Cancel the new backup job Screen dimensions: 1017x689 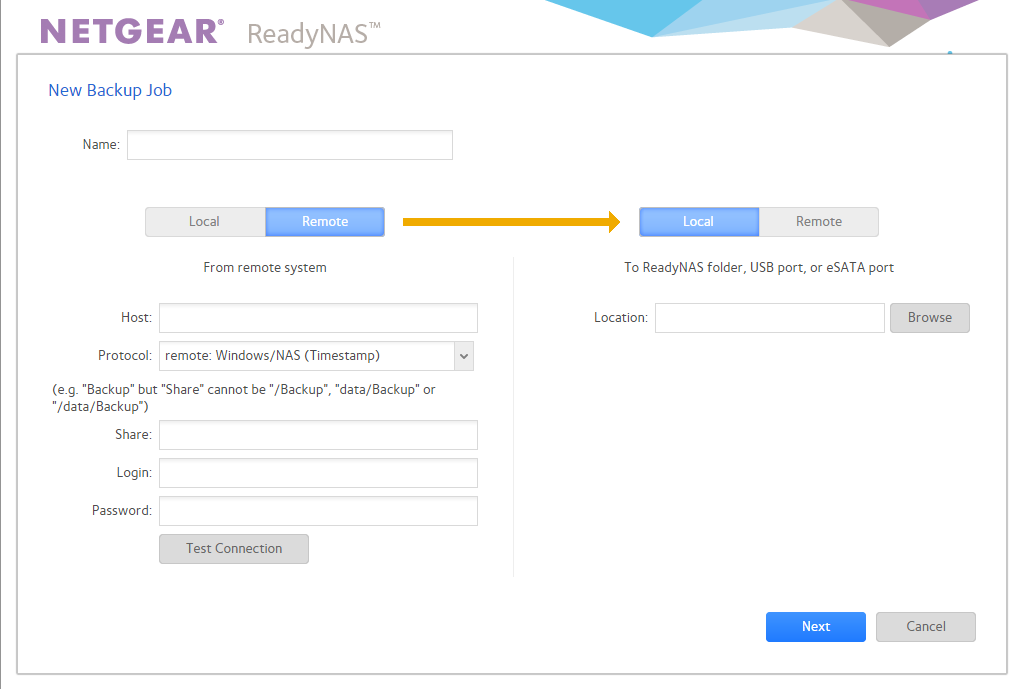point(926,627)
